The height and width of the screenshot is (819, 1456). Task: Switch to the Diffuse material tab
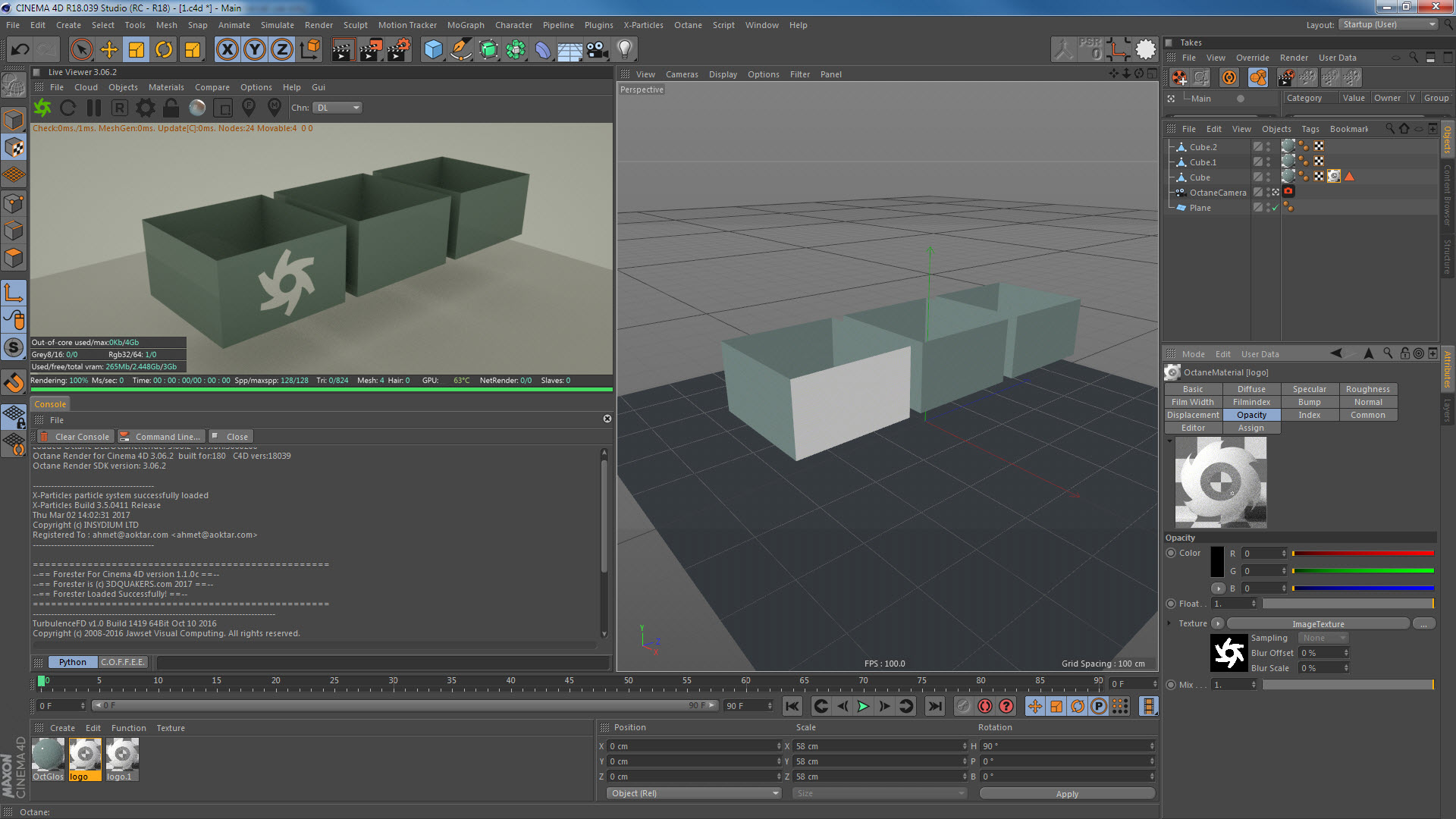pyautogui.click(x=1251, y=389)
